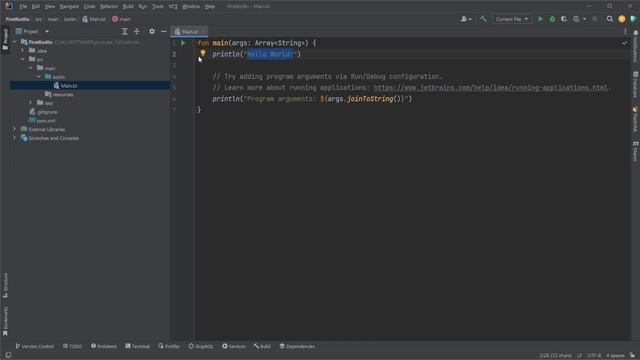Collapse the FirstKotlin root project node

tap(15, 42)
